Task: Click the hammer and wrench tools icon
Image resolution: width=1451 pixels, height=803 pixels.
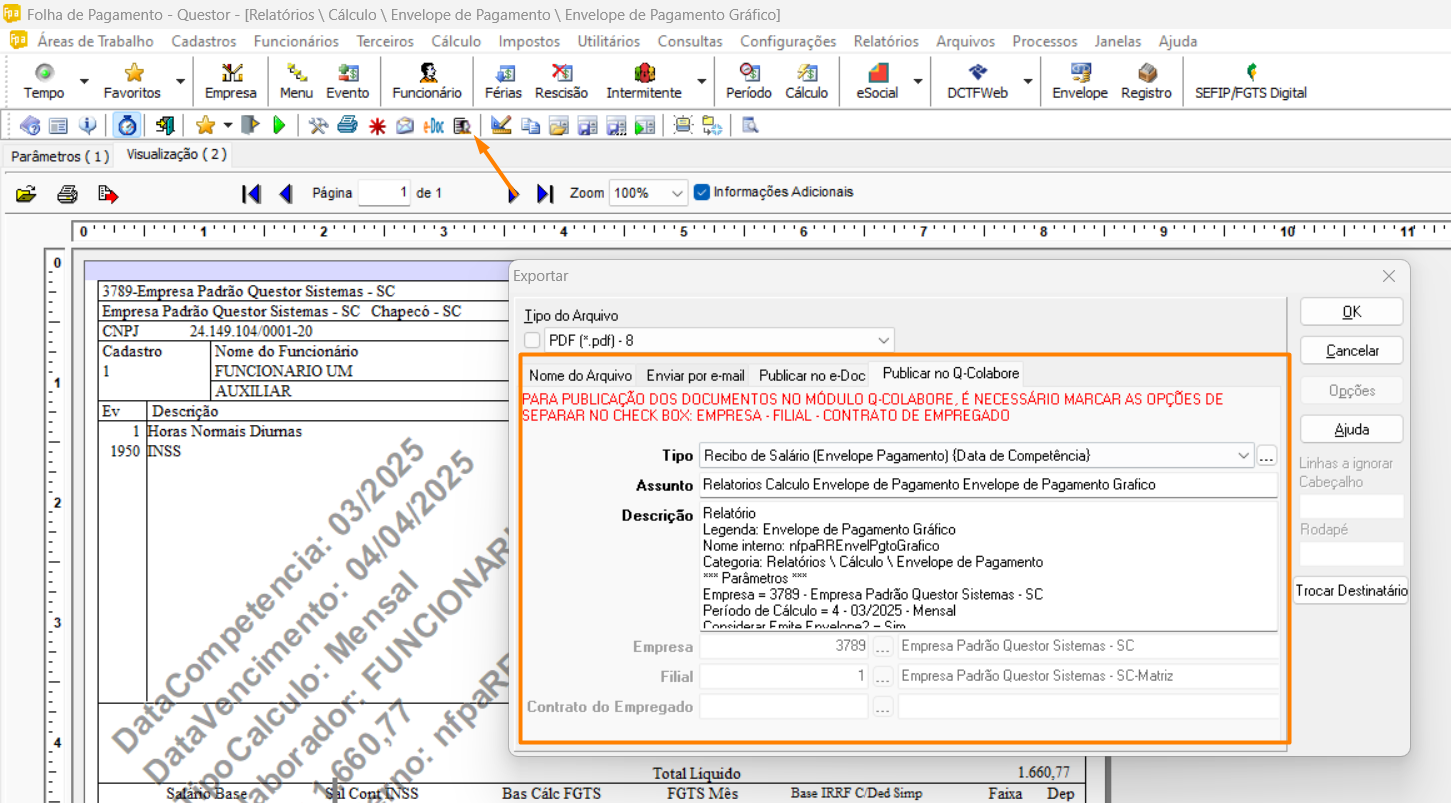Action: [x=318, y=125]
